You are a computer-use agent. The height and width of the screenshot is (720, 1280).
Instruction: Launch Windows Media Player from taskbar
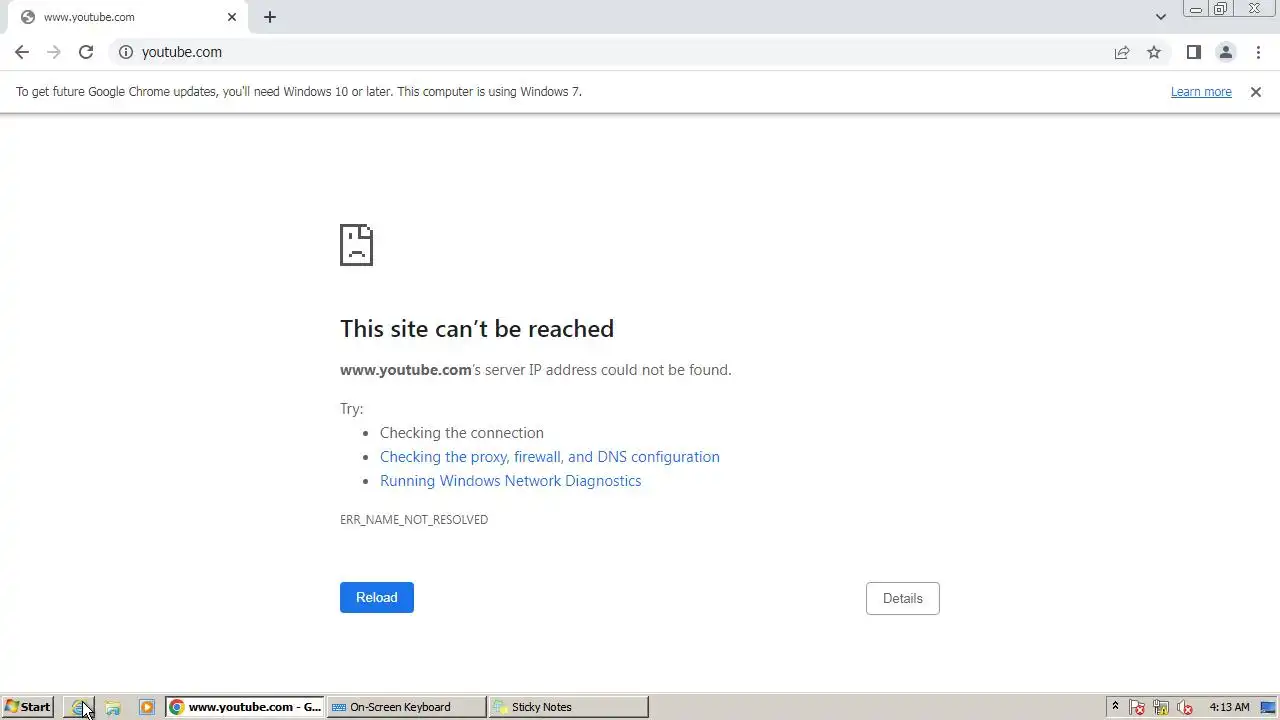(x=147, y=707)
